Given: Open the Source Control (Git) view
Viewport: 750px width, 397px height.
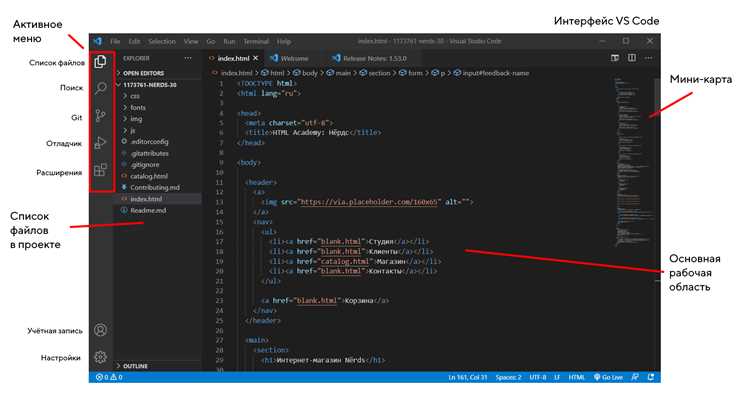Looking at the screenshot, I should click(100, 115).
